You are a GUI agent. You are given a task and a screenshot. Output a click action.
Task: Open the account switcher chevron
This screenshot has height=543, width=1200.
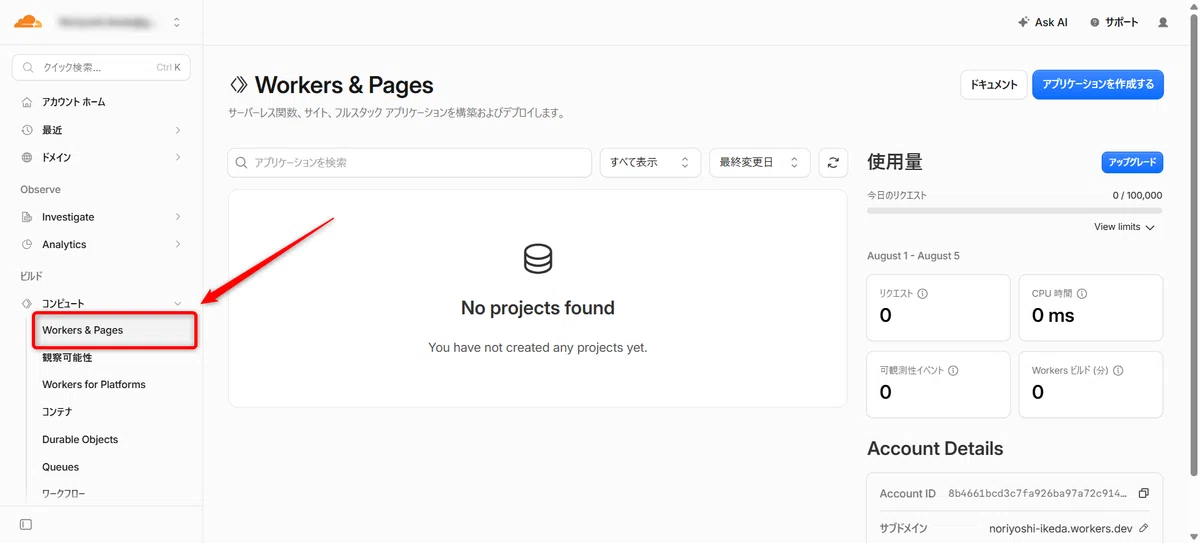(177, 22)
